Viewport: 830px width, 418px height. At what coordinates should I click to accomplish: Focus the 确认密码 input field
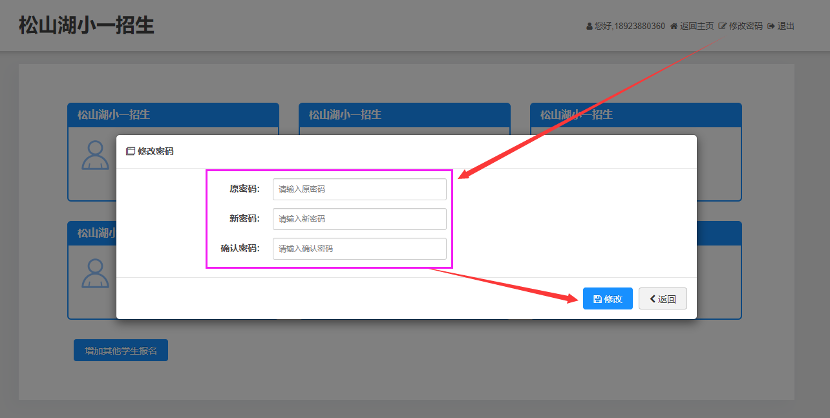(x=359, y=249)
